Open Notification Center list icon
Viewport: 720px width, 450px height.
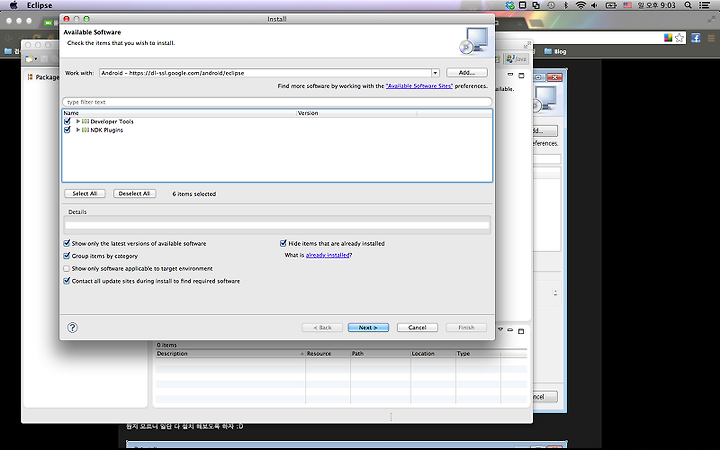point(704,6)
